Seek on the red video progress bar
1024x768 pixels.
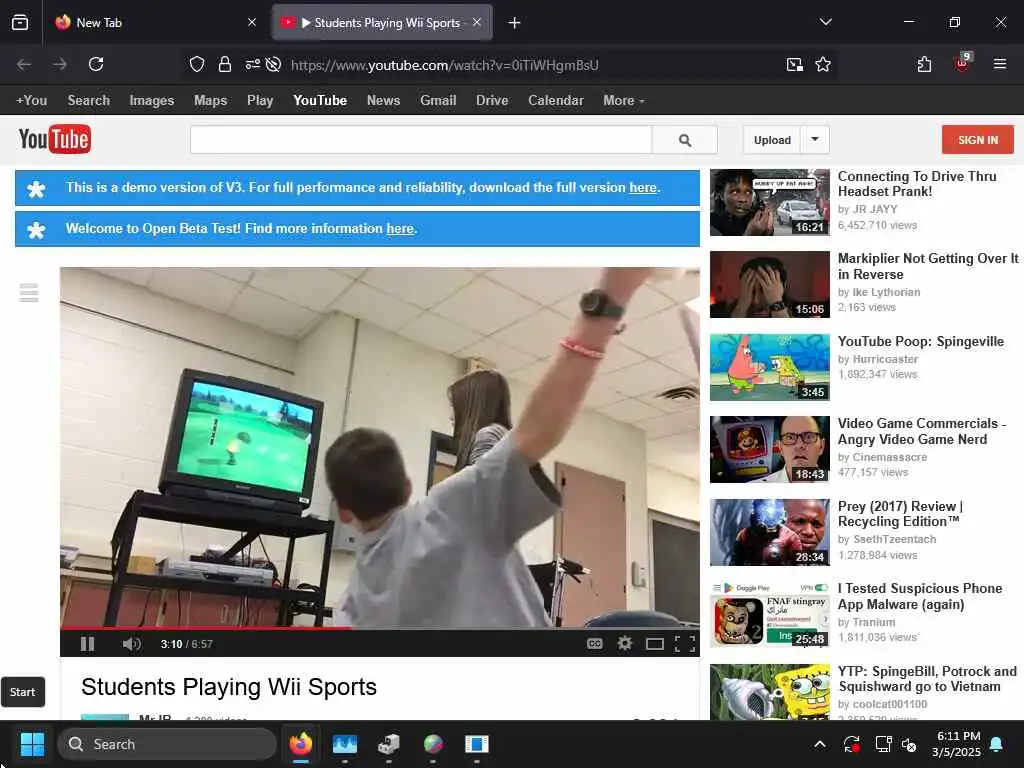[x=379, y=628]
